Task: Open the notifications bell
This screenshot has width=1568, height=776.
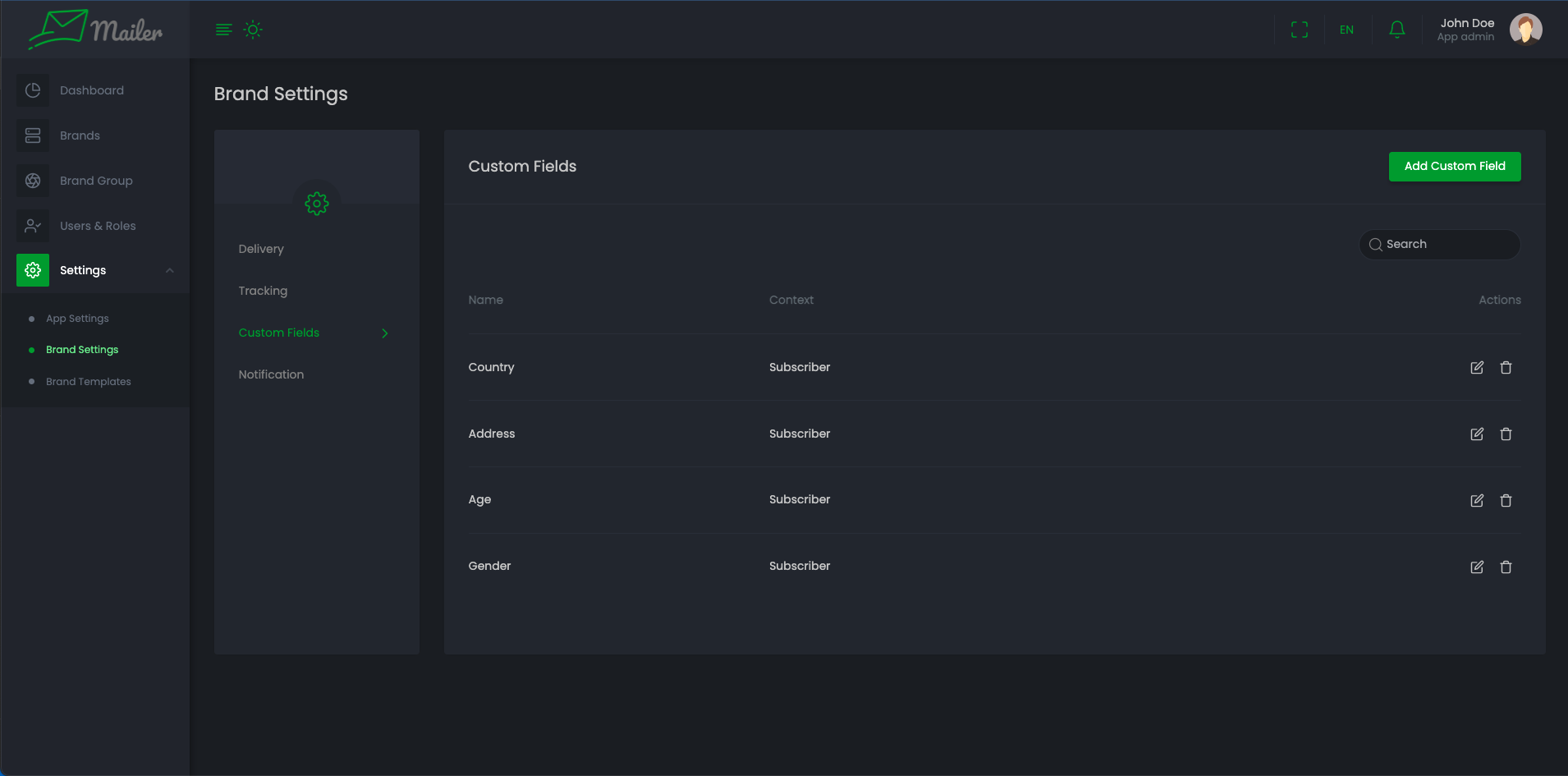Action: click(x=1396, y=30)
